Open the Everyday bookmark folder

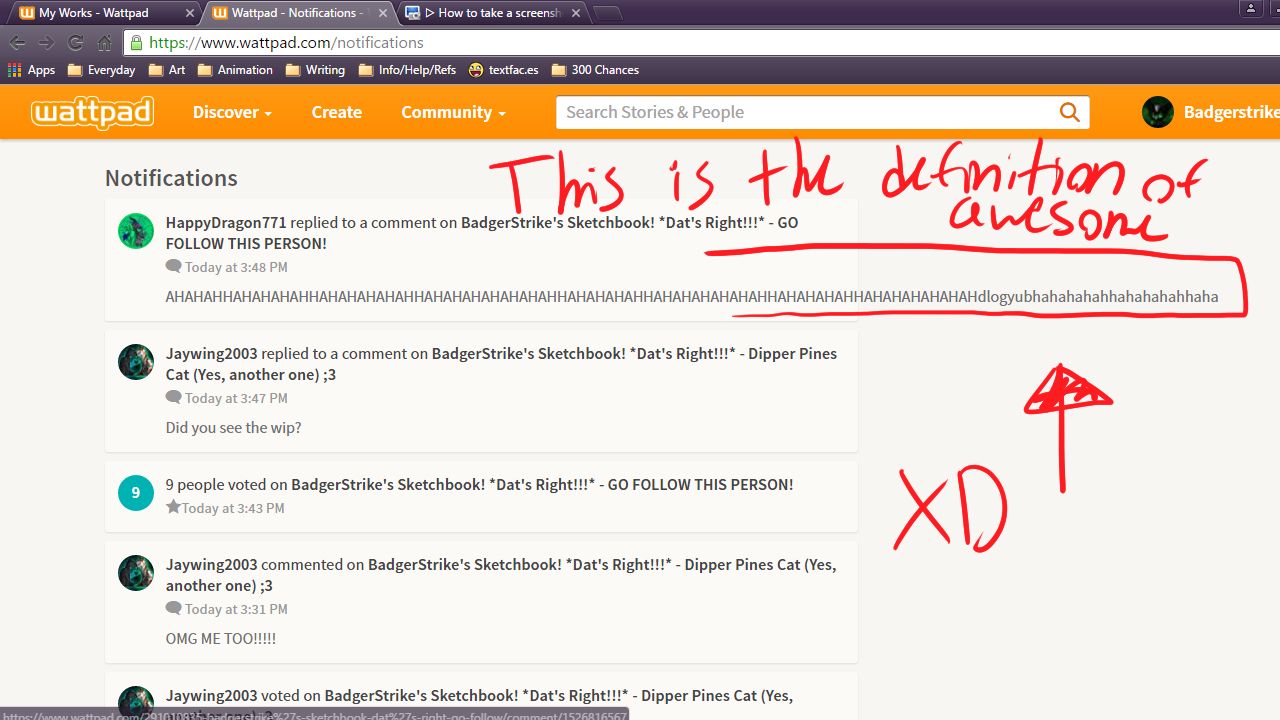(101, 70)
